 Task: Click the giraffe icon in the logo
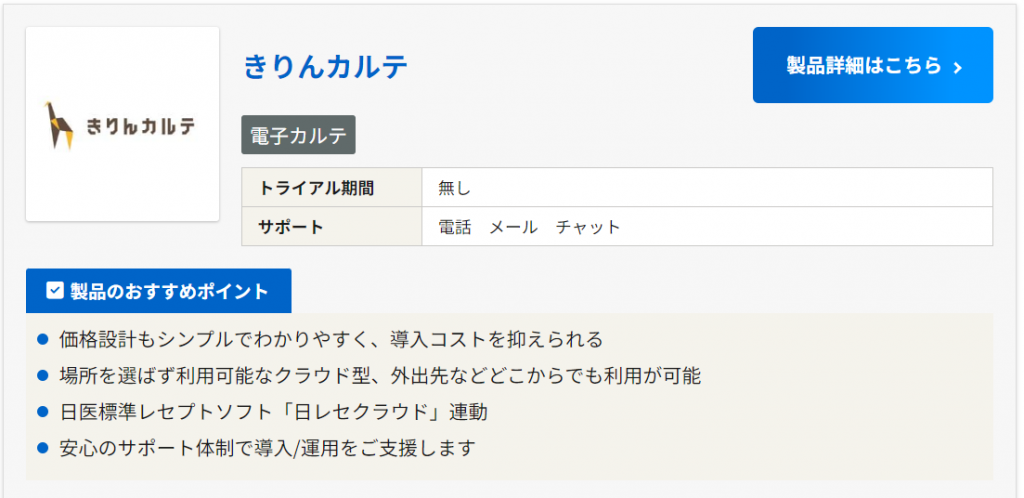60,125
